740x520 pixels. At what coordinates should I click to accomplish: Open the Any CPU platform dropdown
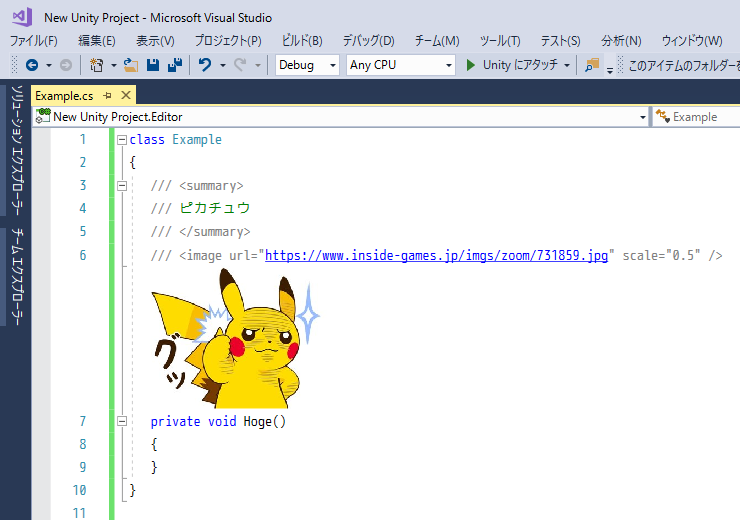(401, 65)
